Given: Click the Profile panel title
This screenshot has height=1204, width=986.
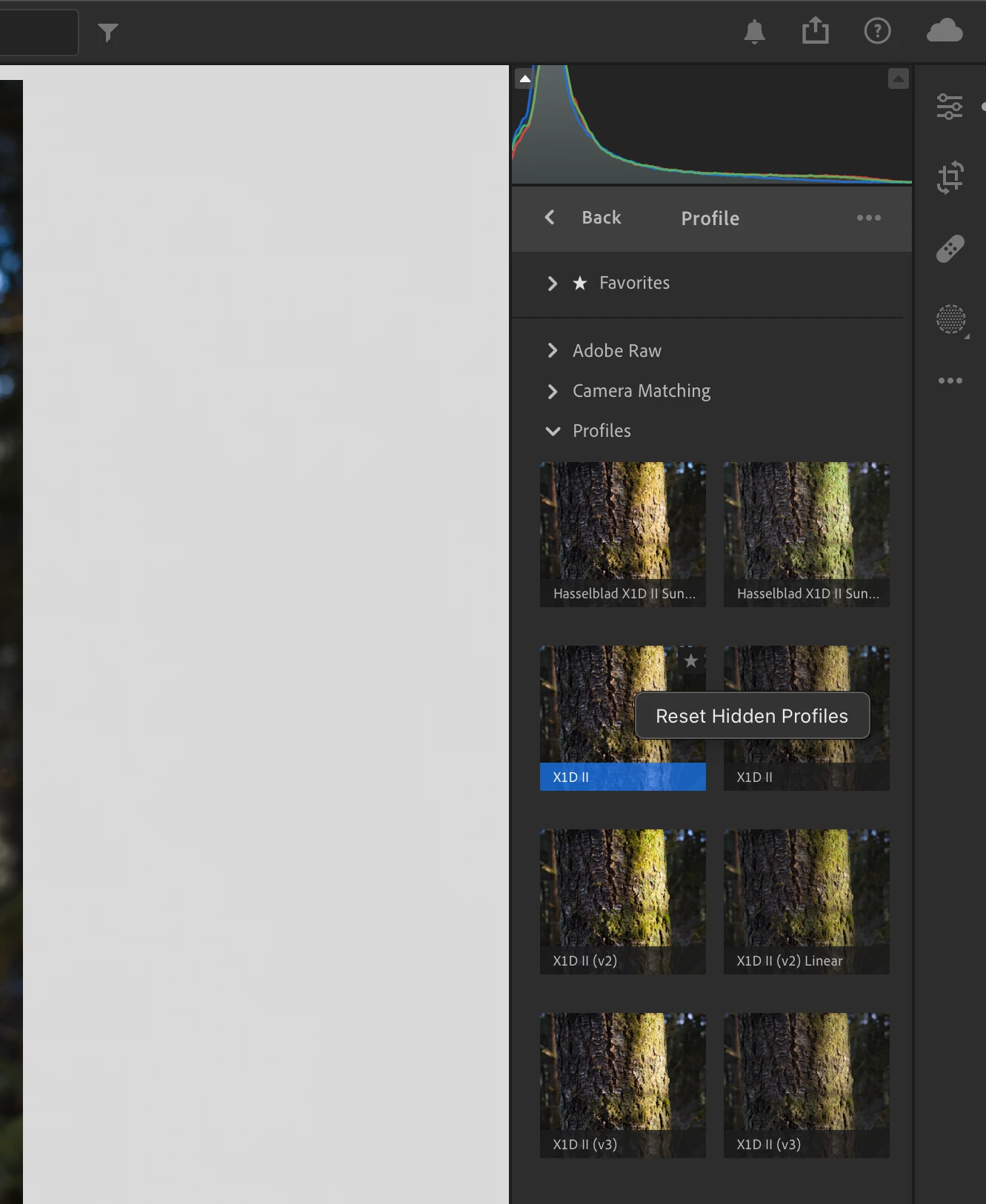Looking at the screenshot, I should 710,218.
